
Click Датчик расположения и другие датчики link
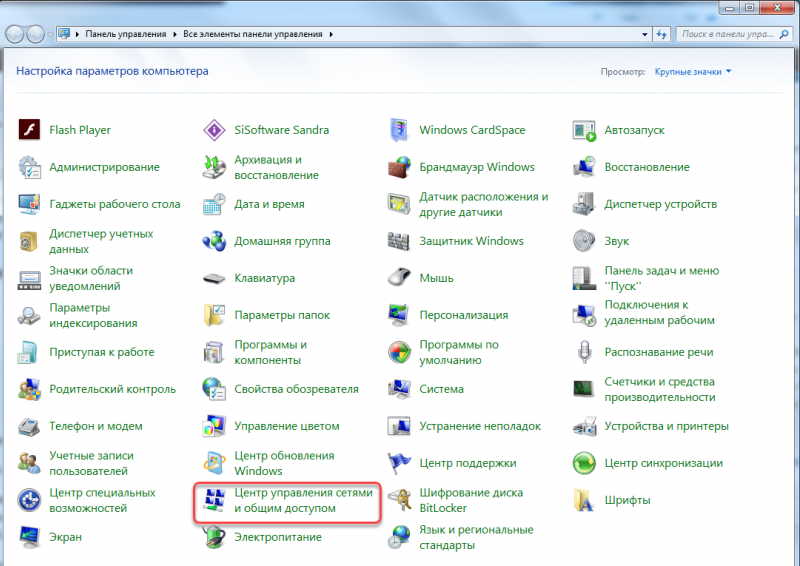pos(484,204)
